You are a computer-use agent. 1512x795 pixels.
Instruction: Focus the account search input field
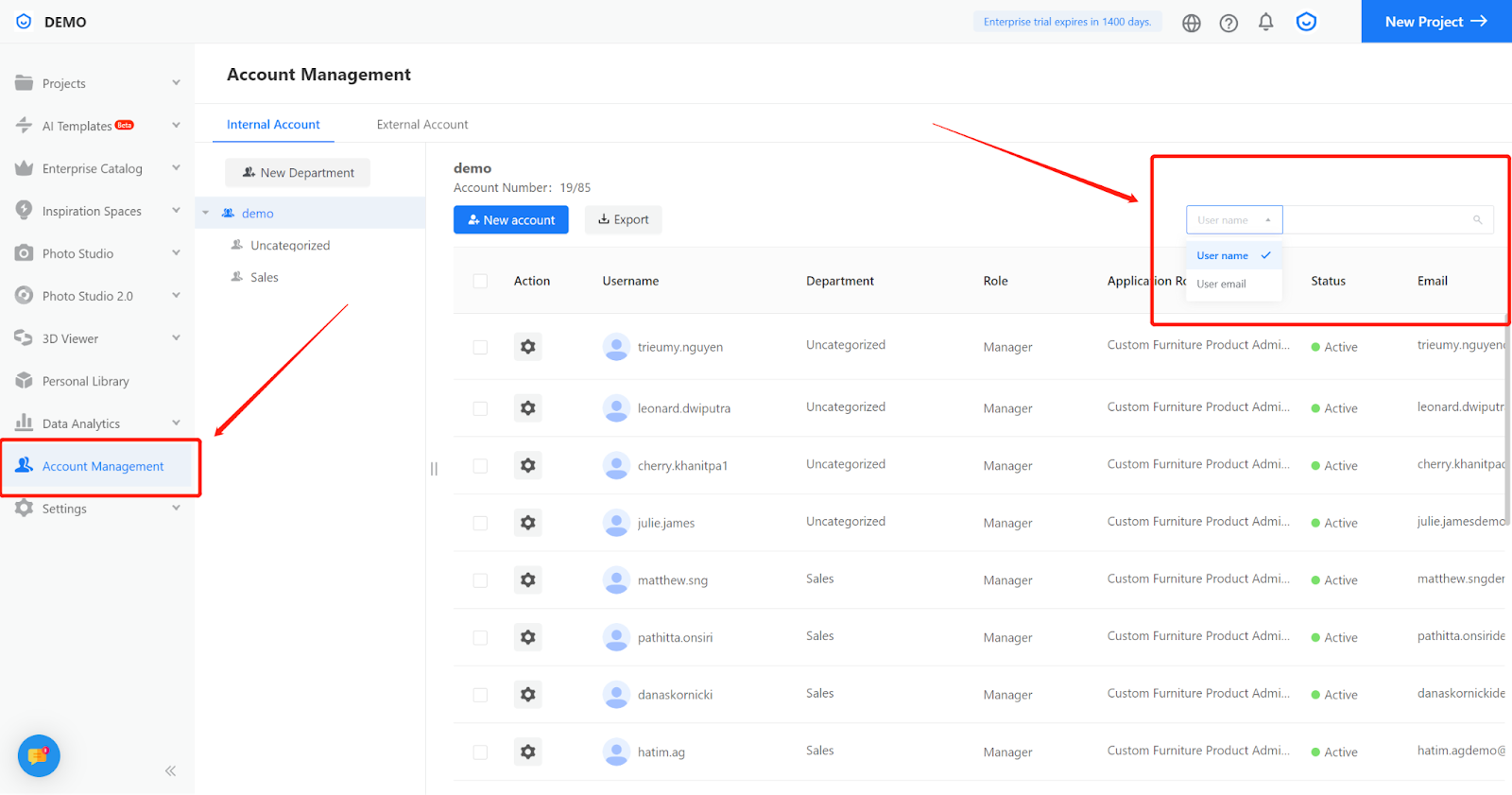pyautogui.click(x=1375, y=220)
